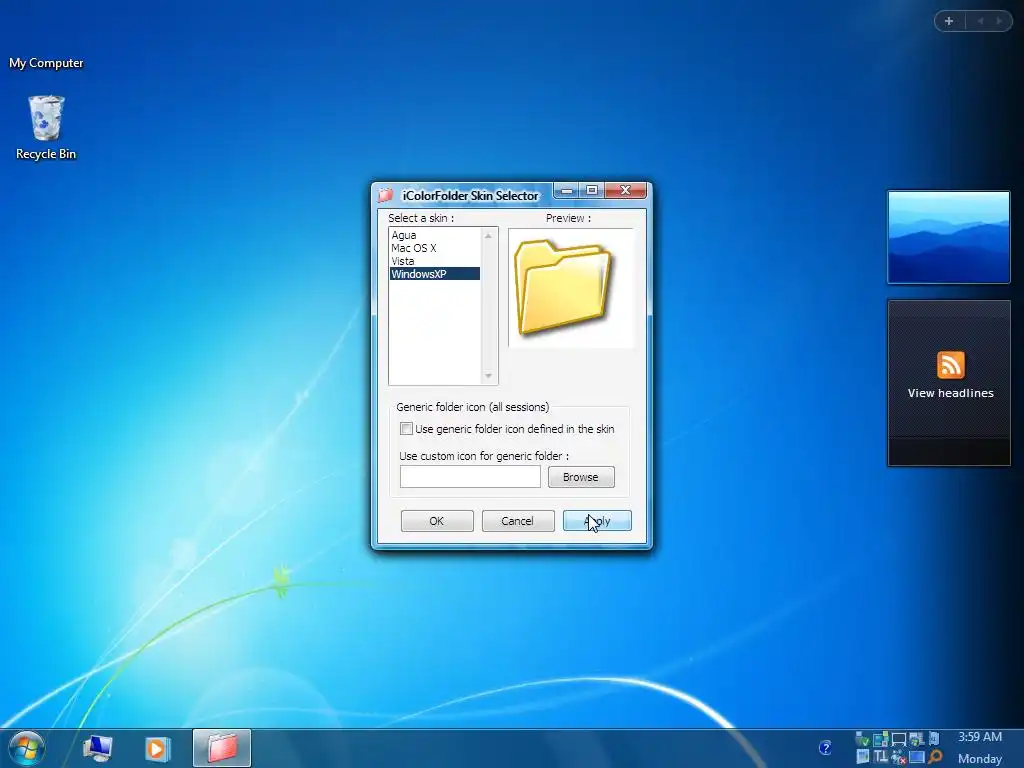Click Browse for custom icon

point(581,477)
